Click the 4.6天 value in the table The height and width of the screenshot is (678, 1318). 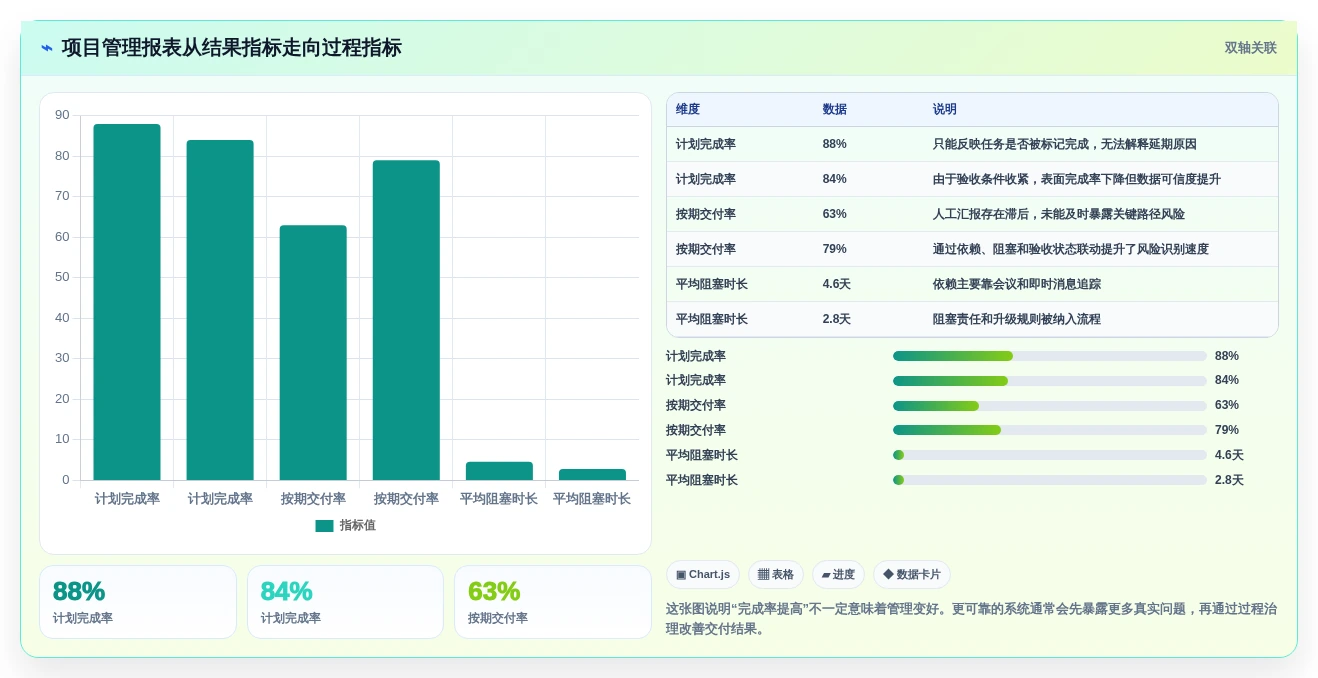(836, 284)
